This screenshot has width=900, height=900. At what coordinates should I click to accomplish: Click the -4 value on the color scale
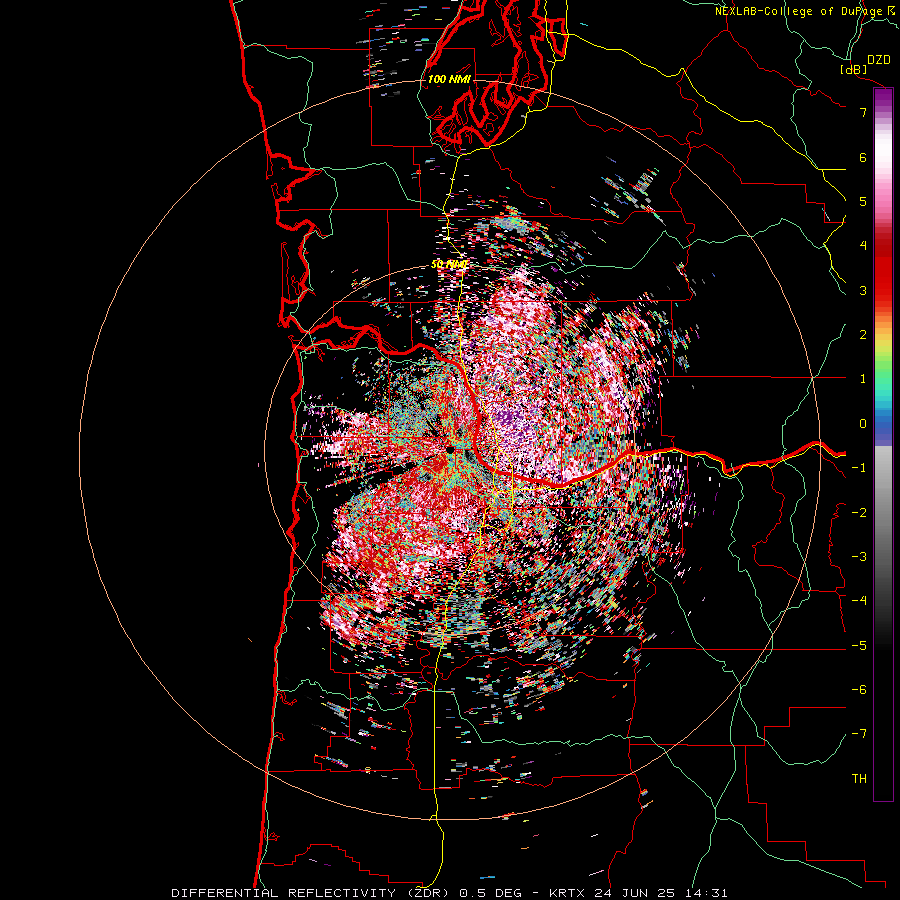[859, 601]
